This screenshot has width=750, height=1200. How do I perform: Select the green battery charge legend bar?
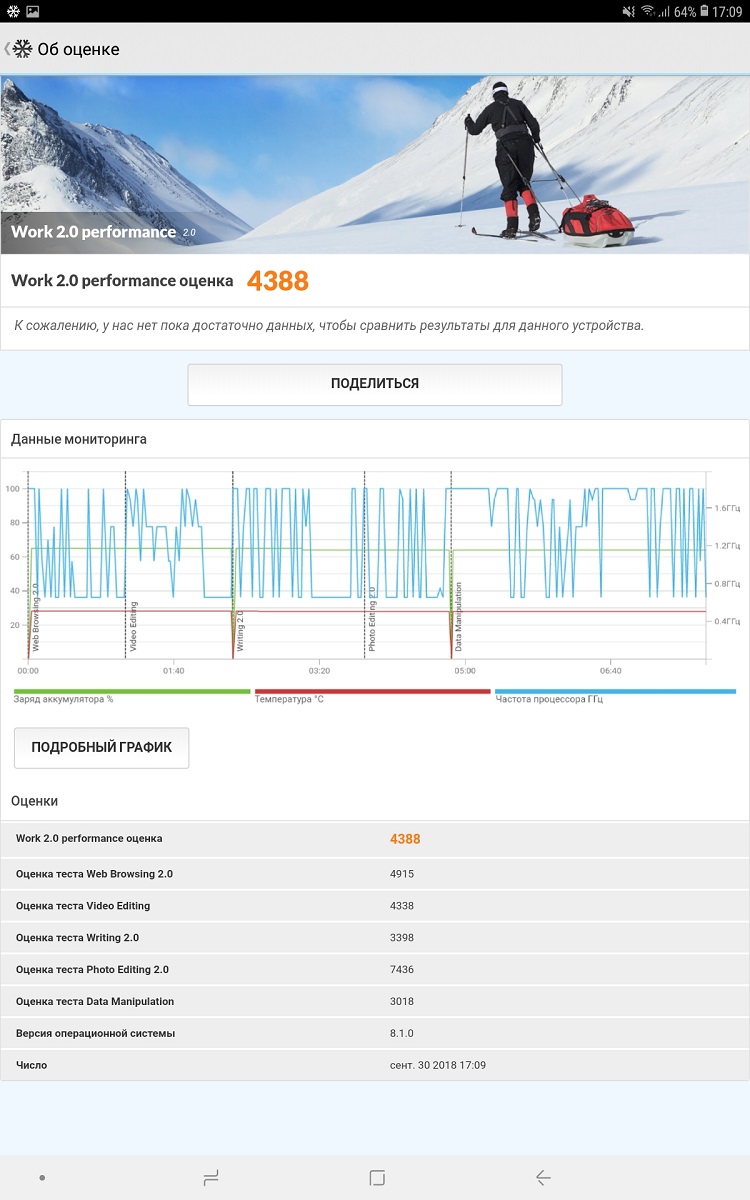point(132,691)
